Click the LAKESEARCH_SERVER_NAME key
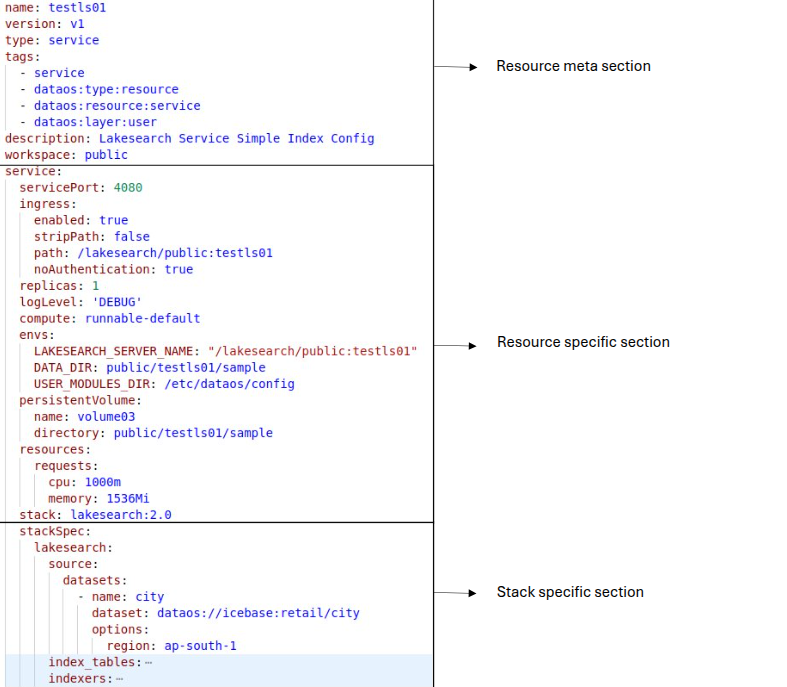Screen dimensions: 787x687 point(116,351)
